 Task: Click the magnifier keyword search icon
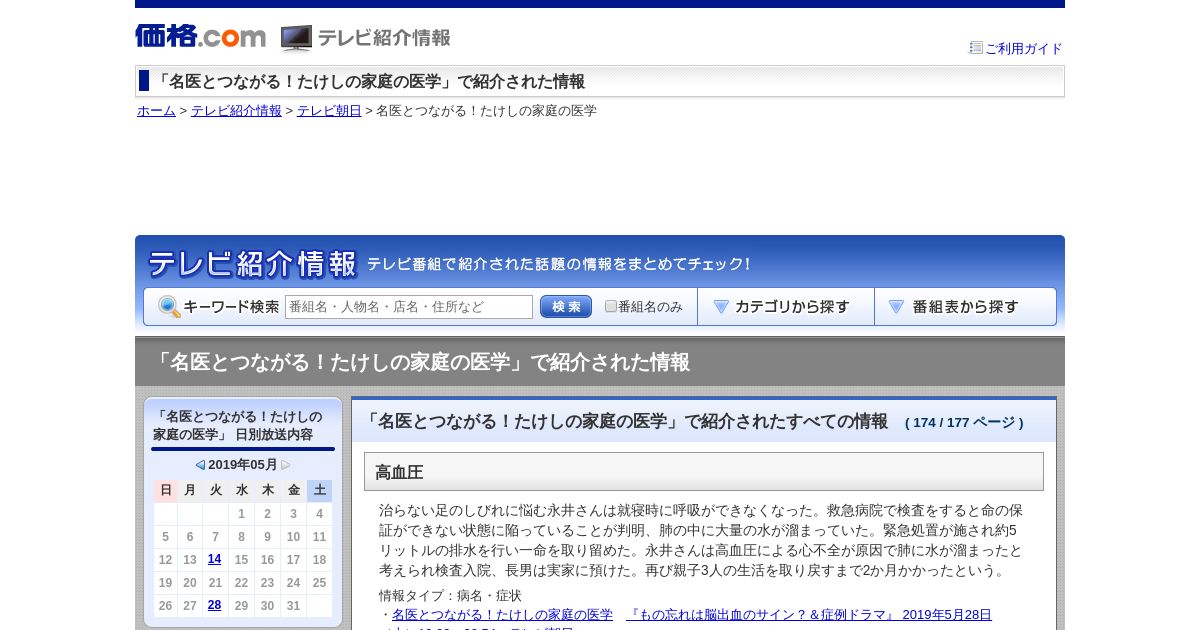pos(169,307)
